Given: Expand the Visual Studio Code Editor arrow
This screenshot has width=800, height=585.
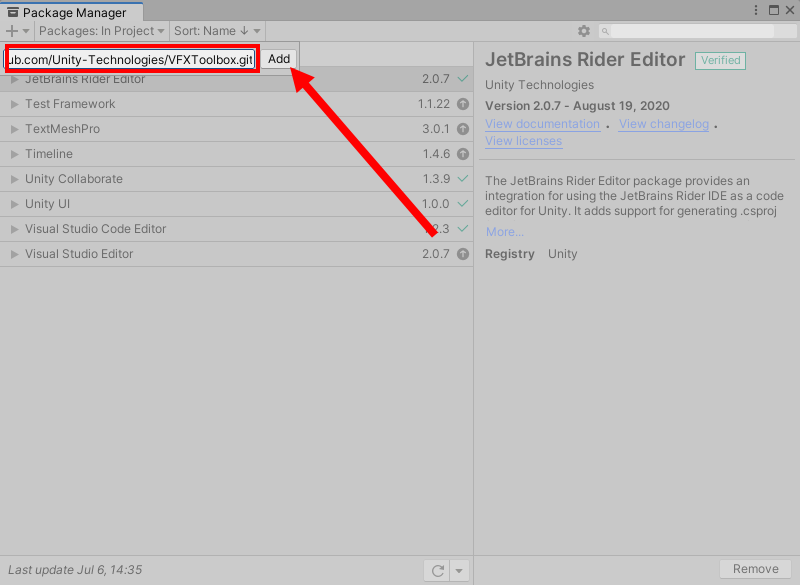Looking at the screenshot, I should click(14, 229).
